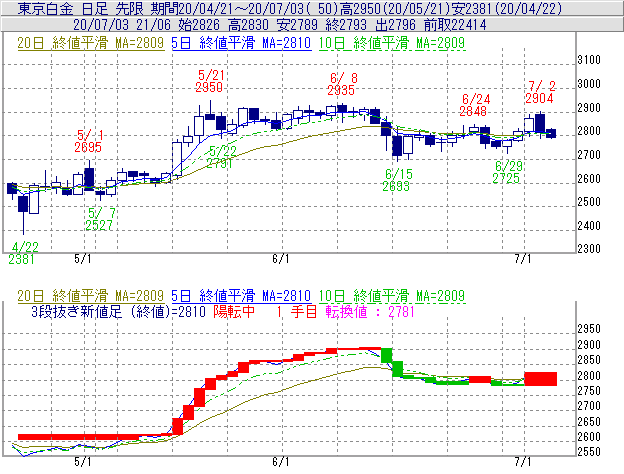The height and width of the screenshot is (474, 624).
Task: Click the 6/1 date label under lower chart
Action: pos(281,462)
